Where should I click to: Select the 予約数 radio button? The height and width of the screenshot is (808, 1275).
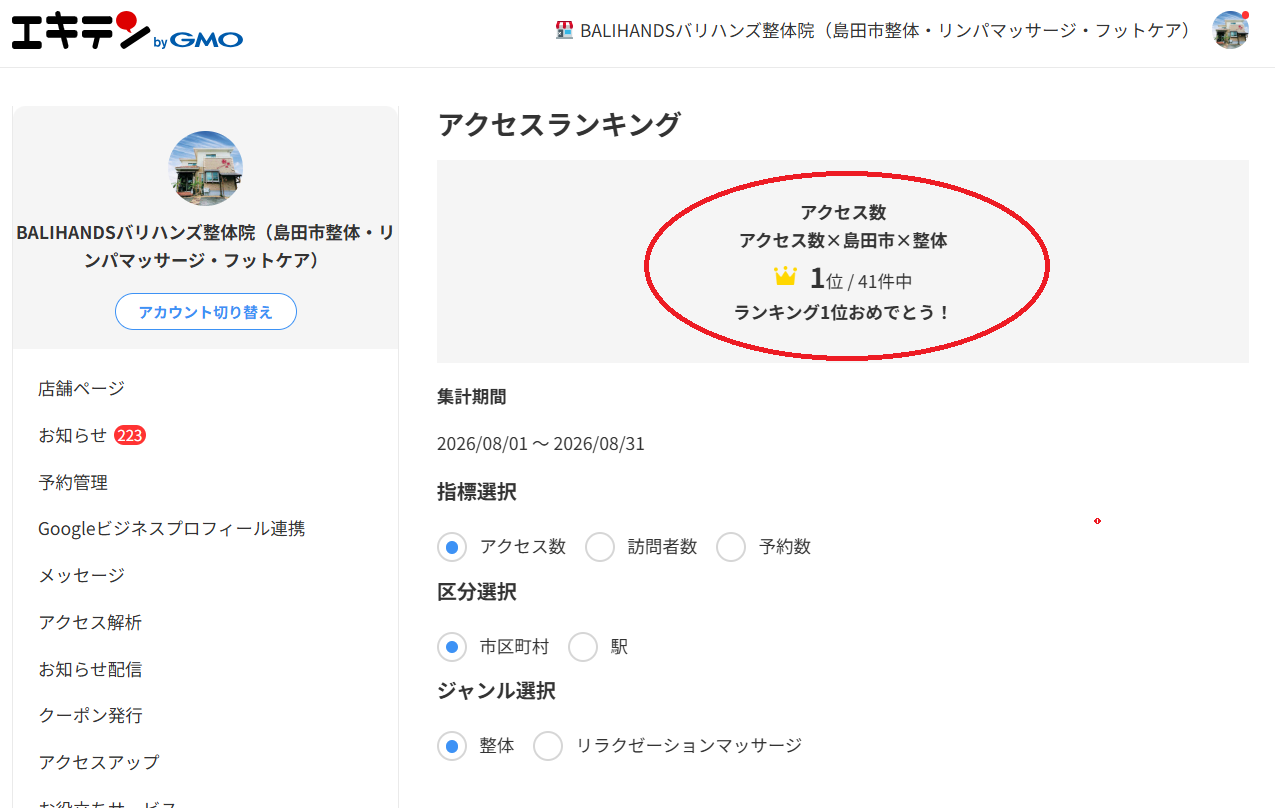point(731,547)
